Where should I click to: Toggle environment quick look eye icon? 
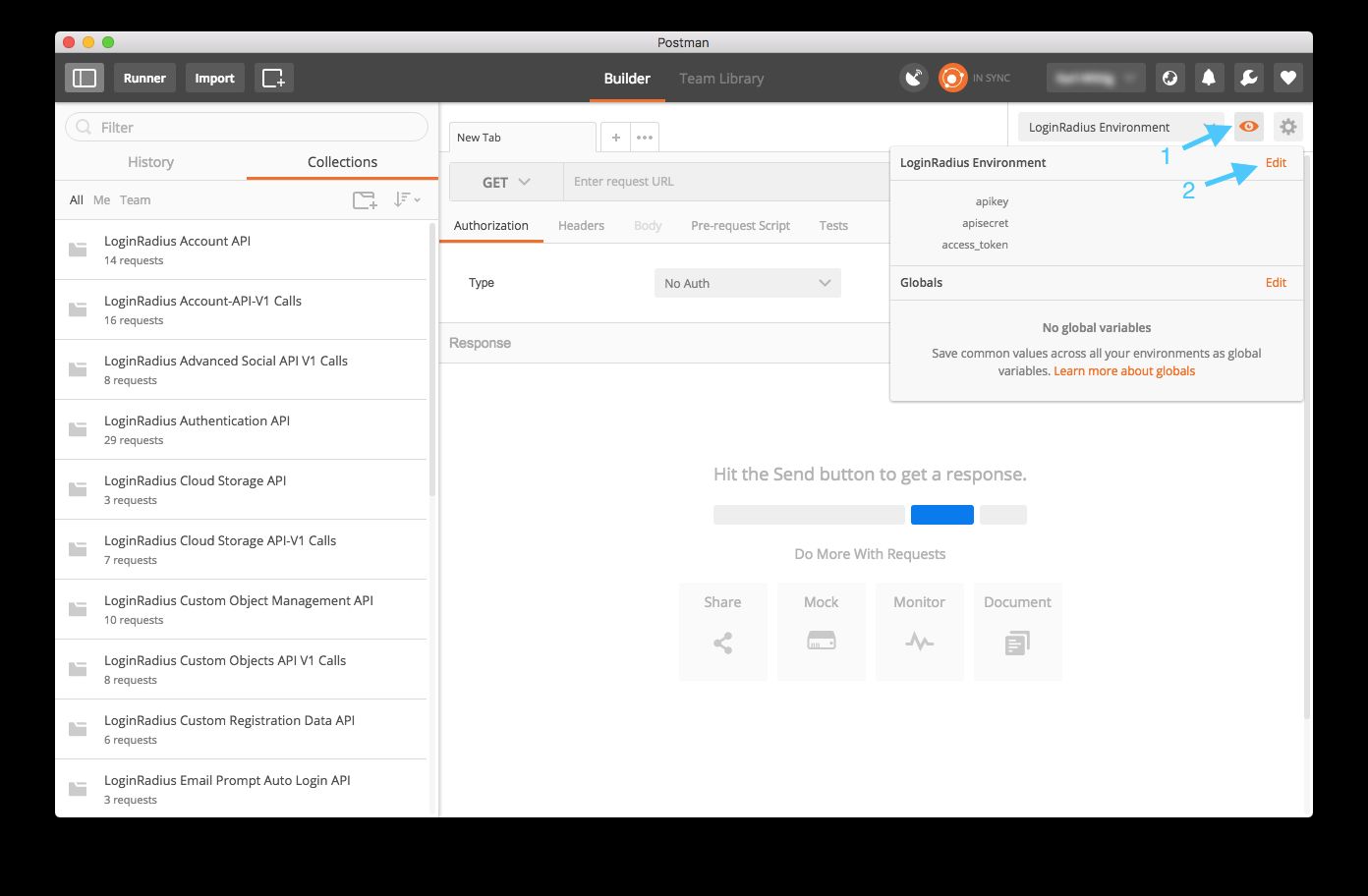pyautogui.click(x=1248, y=127)
